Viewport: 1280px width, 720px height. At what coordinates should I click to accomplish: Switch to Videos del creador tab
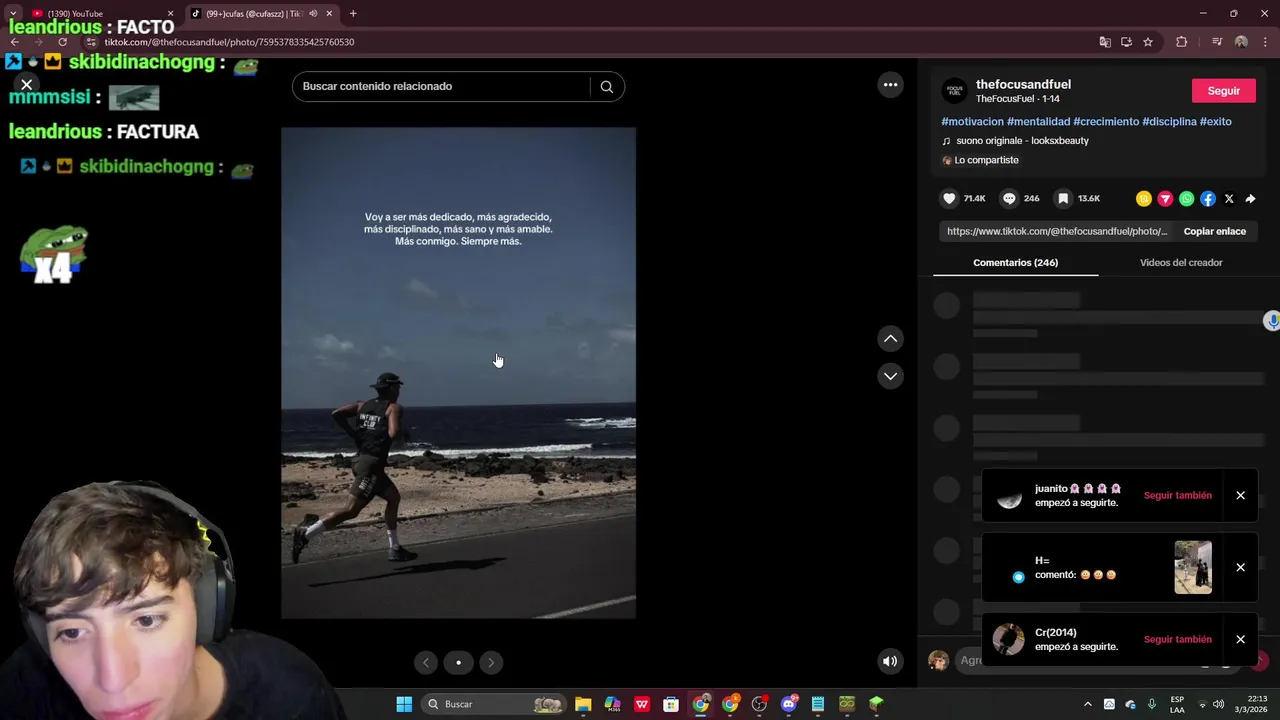coord(1181,262)
